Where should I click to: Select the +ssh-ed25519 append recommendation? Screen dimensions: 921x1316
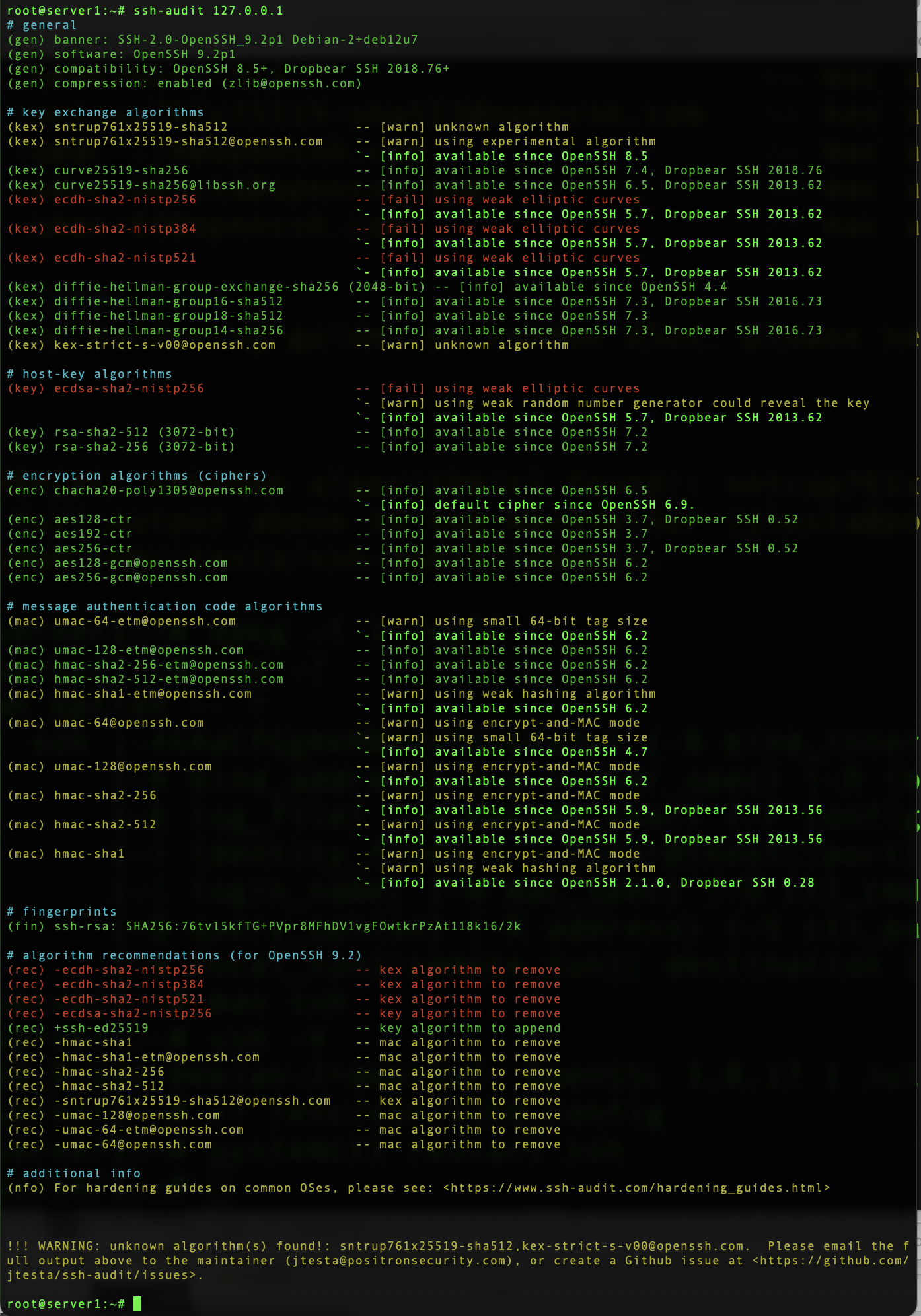102,1028
